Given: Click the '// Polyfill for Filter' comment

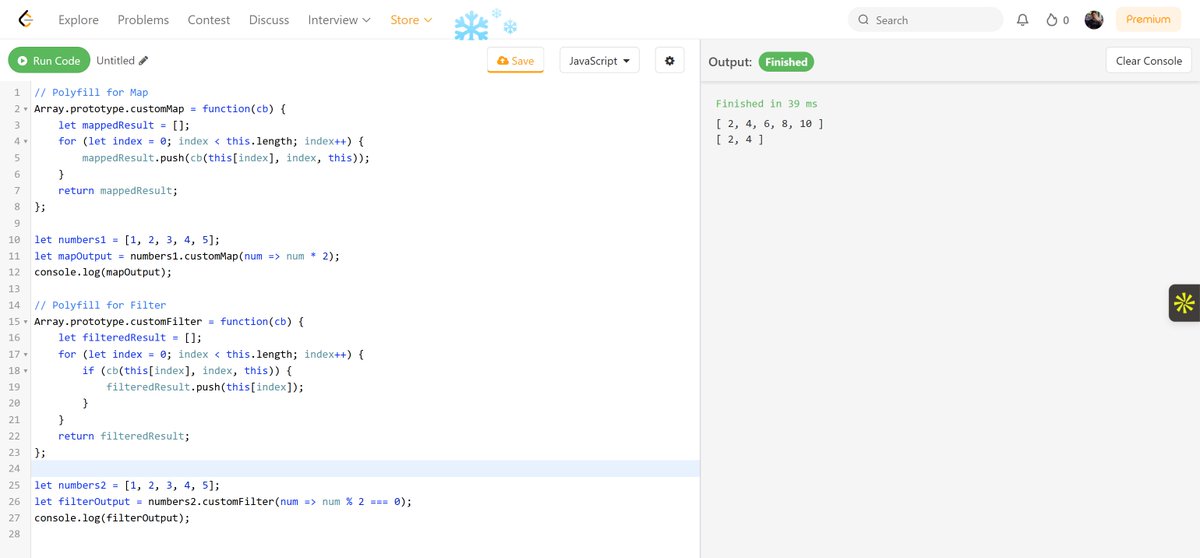Looking at the screenshot, I should point(100,305).
